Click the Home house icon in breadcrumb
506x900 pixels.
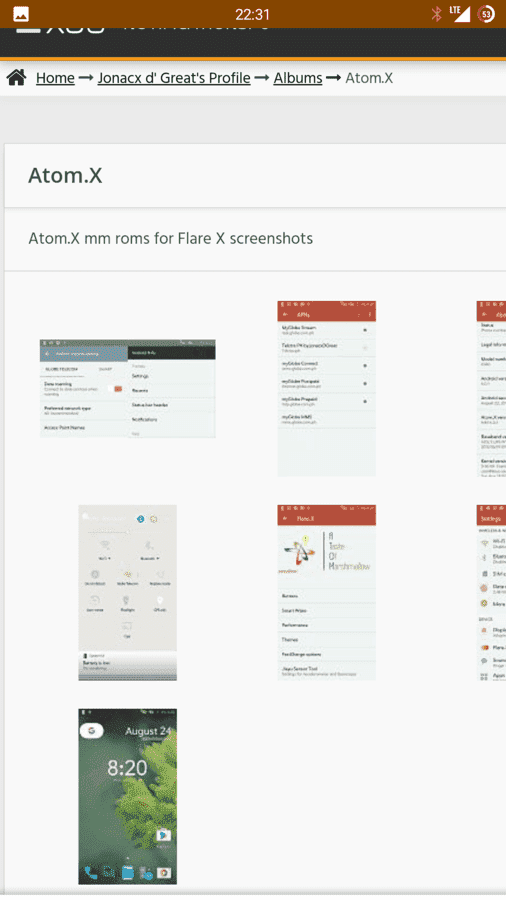point(17,77)
